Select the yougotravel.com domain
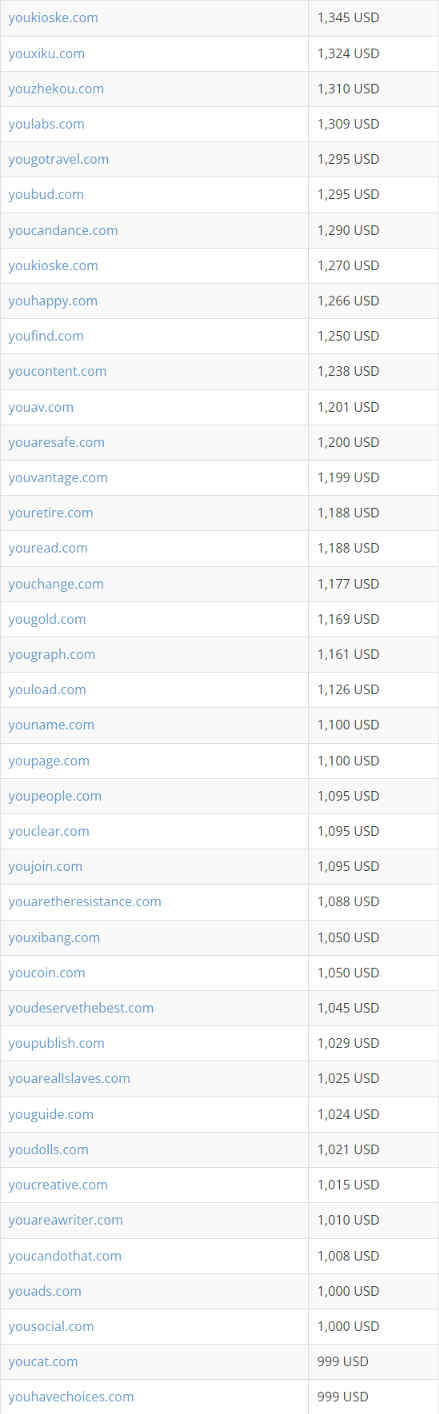 click(x=58, y=159)
